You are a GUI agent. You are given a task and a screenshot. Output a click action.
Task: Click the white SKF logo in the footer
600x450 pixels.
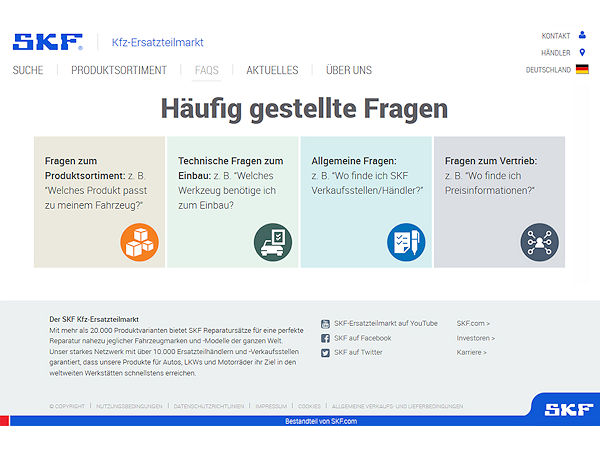pyautogui.click(x=569, y=409)
